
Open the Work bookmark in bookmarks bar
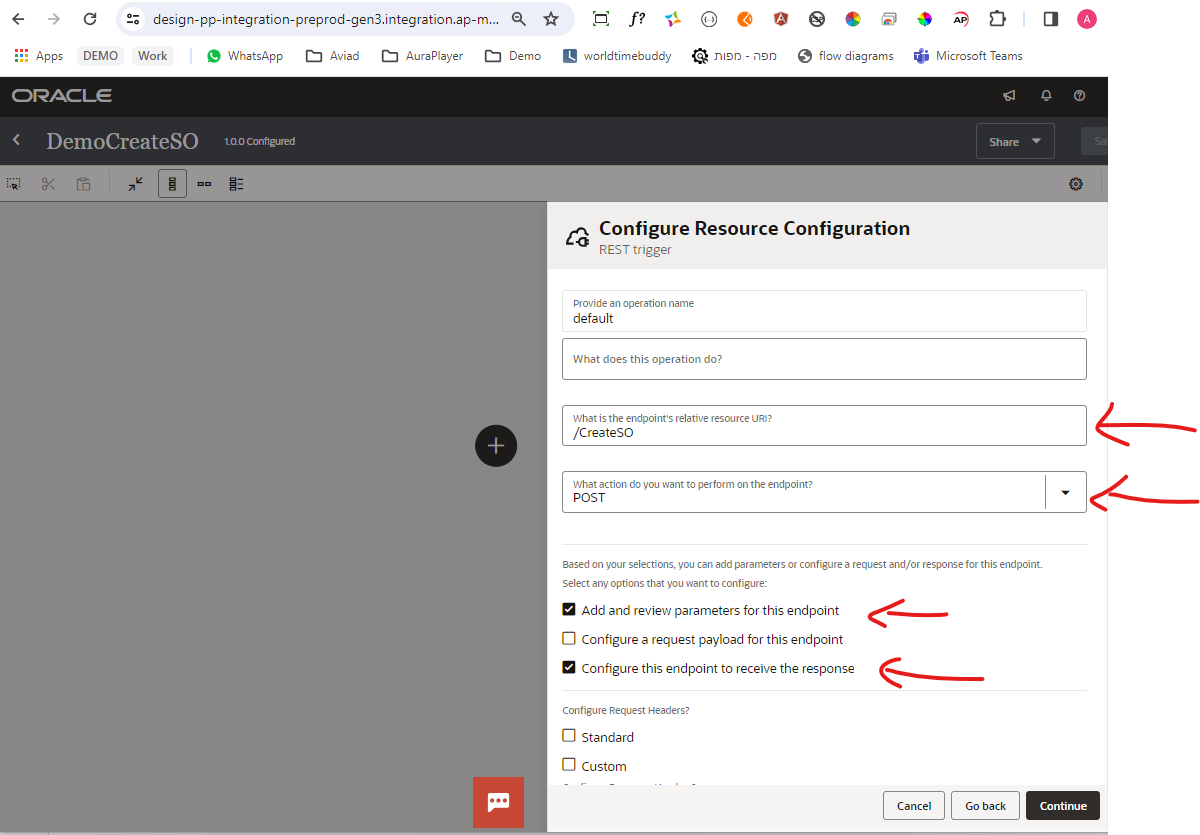153,56
